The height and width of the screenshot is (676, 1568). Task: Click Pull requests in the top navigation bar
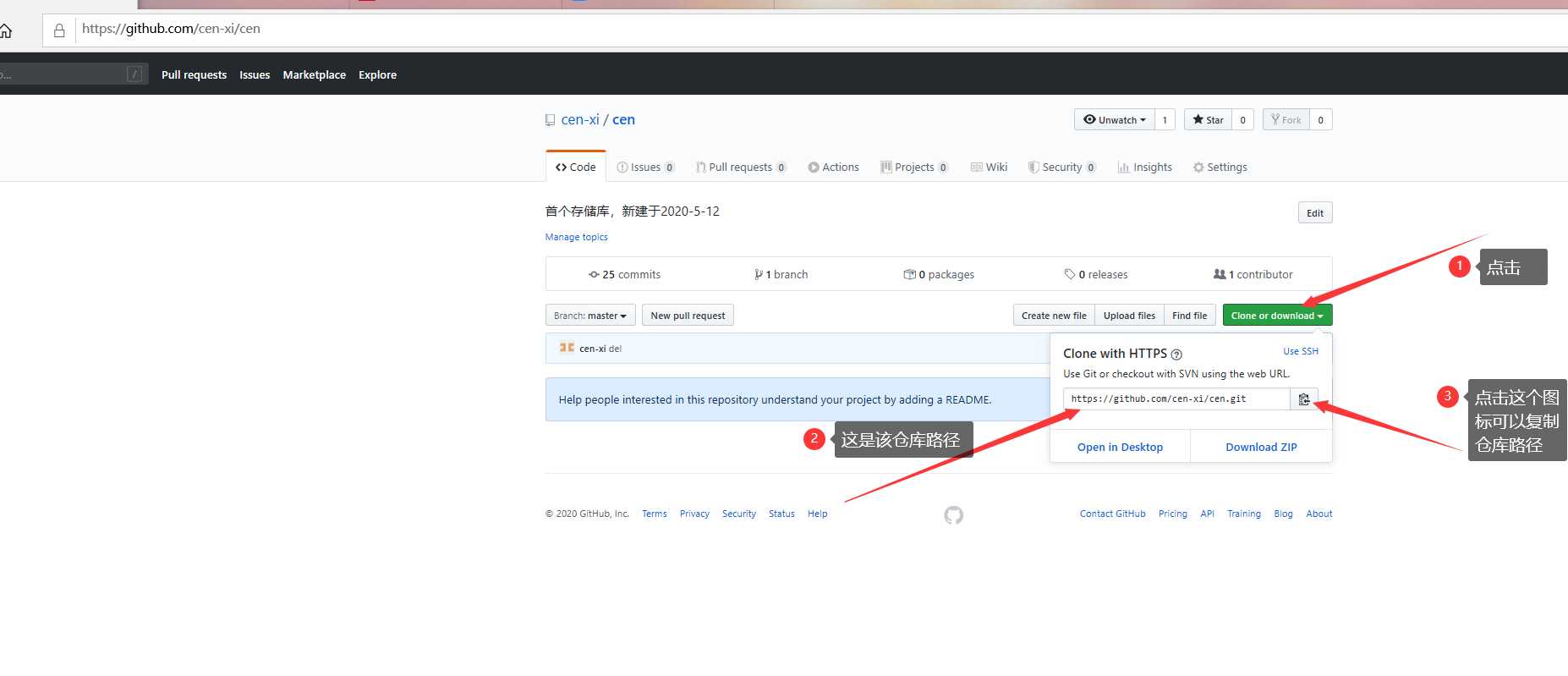194,74
